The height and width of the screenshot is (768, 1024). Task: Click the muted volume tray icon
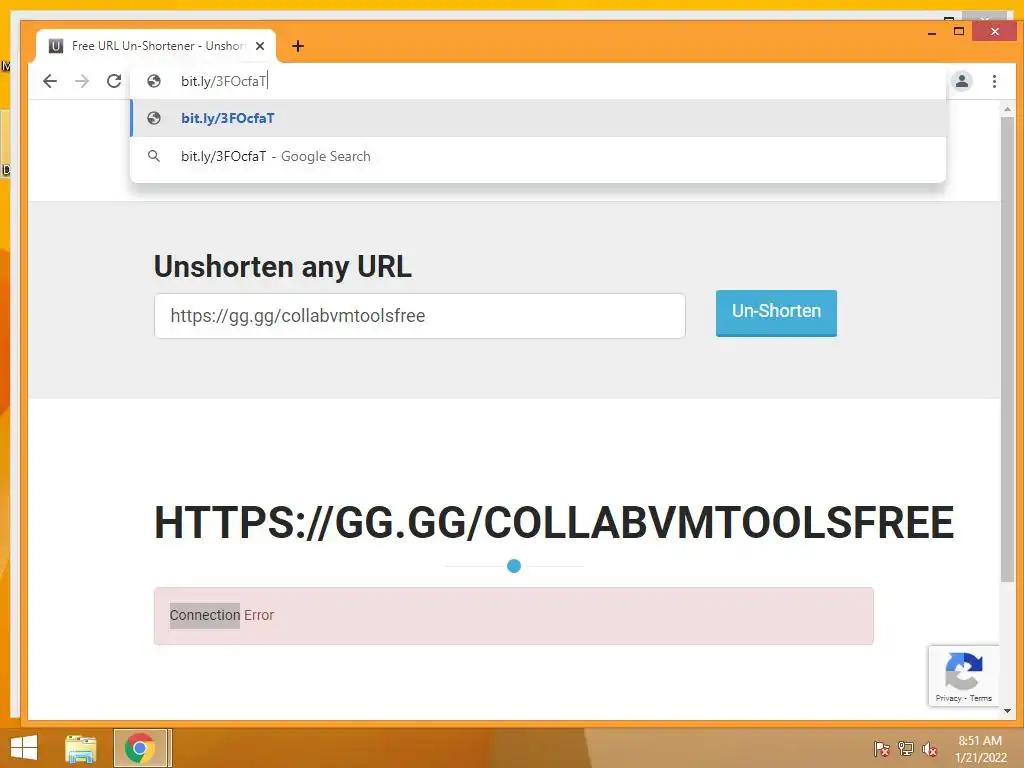click(x=930, y=749)
